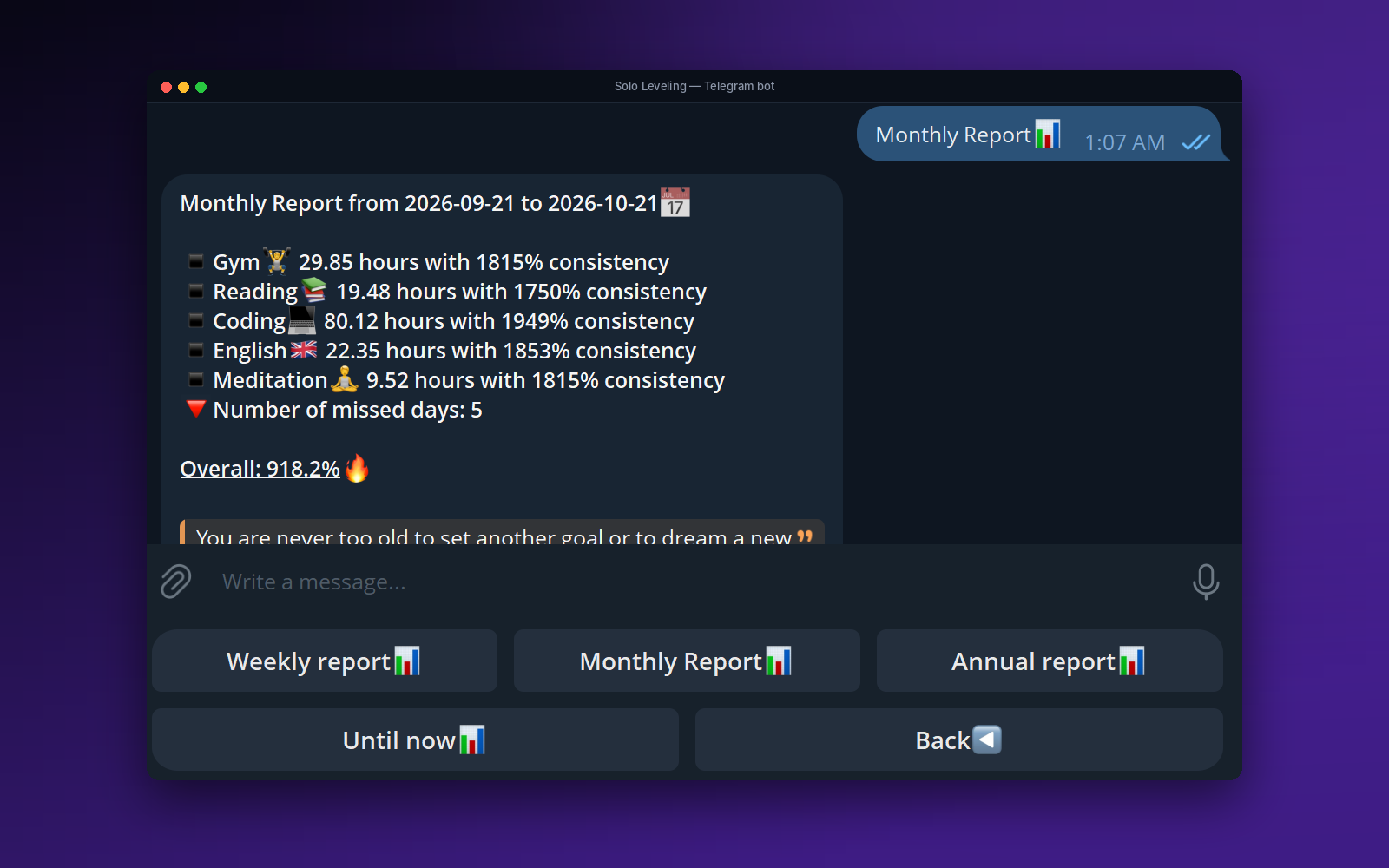Open the Annual report
The image size is (1389, 868).
pyautogui.click(x=1050, y=661)
